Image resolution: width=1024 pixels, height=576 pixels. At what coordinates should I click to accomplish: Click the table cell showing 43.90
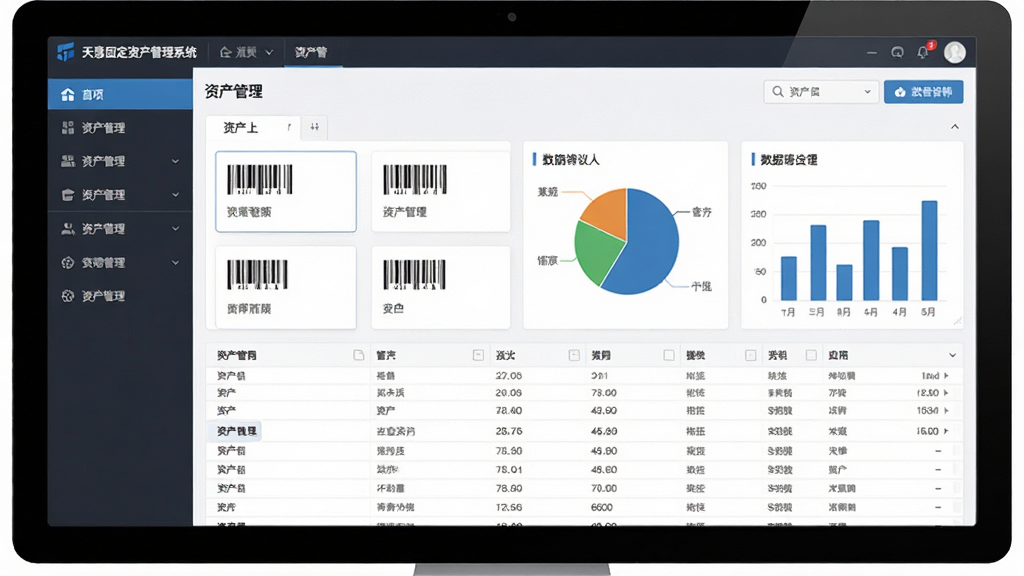tap(604, 411)
